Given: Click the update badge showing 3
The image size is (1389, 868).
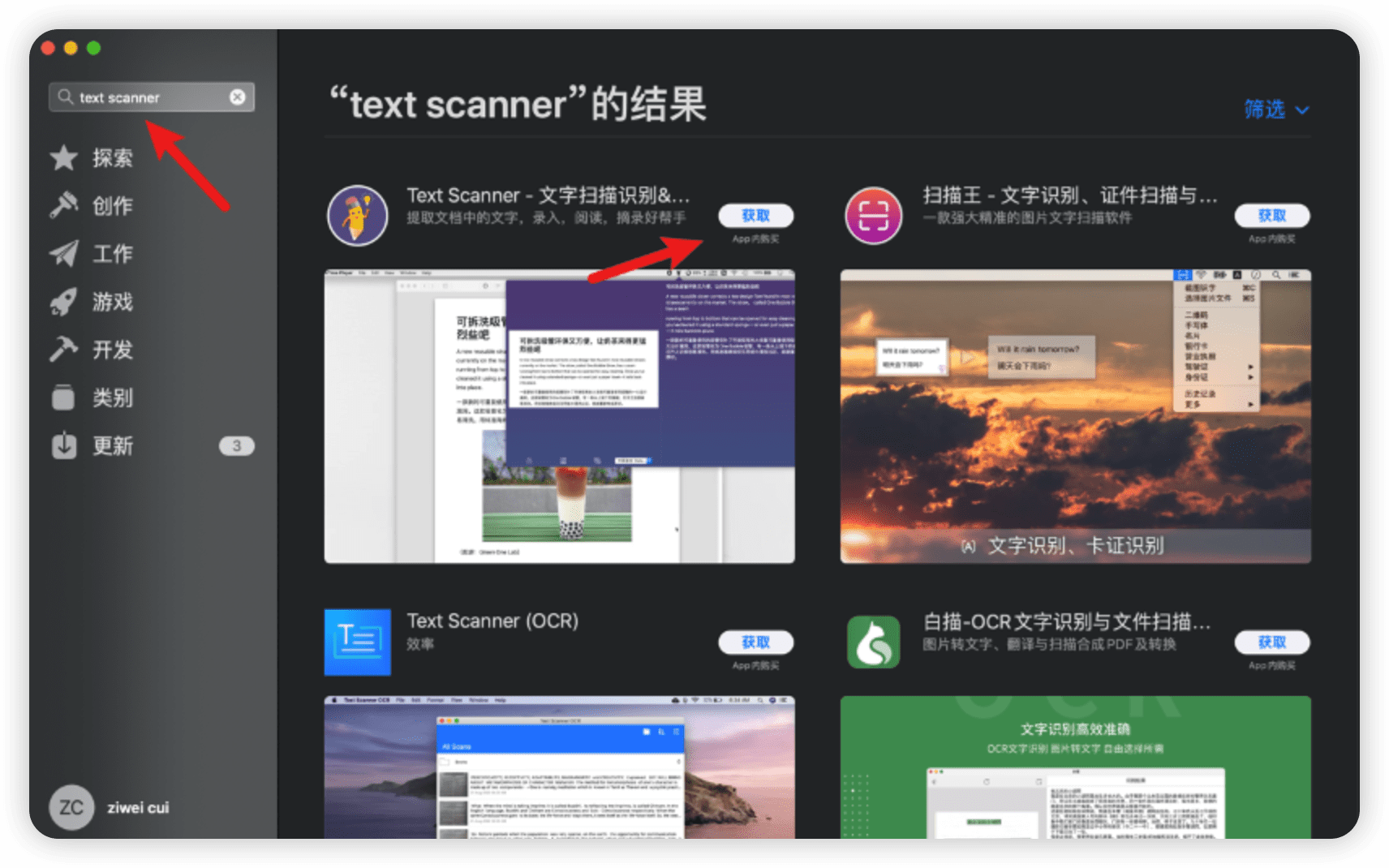Looking at the screenshot, I should [236, 446].
